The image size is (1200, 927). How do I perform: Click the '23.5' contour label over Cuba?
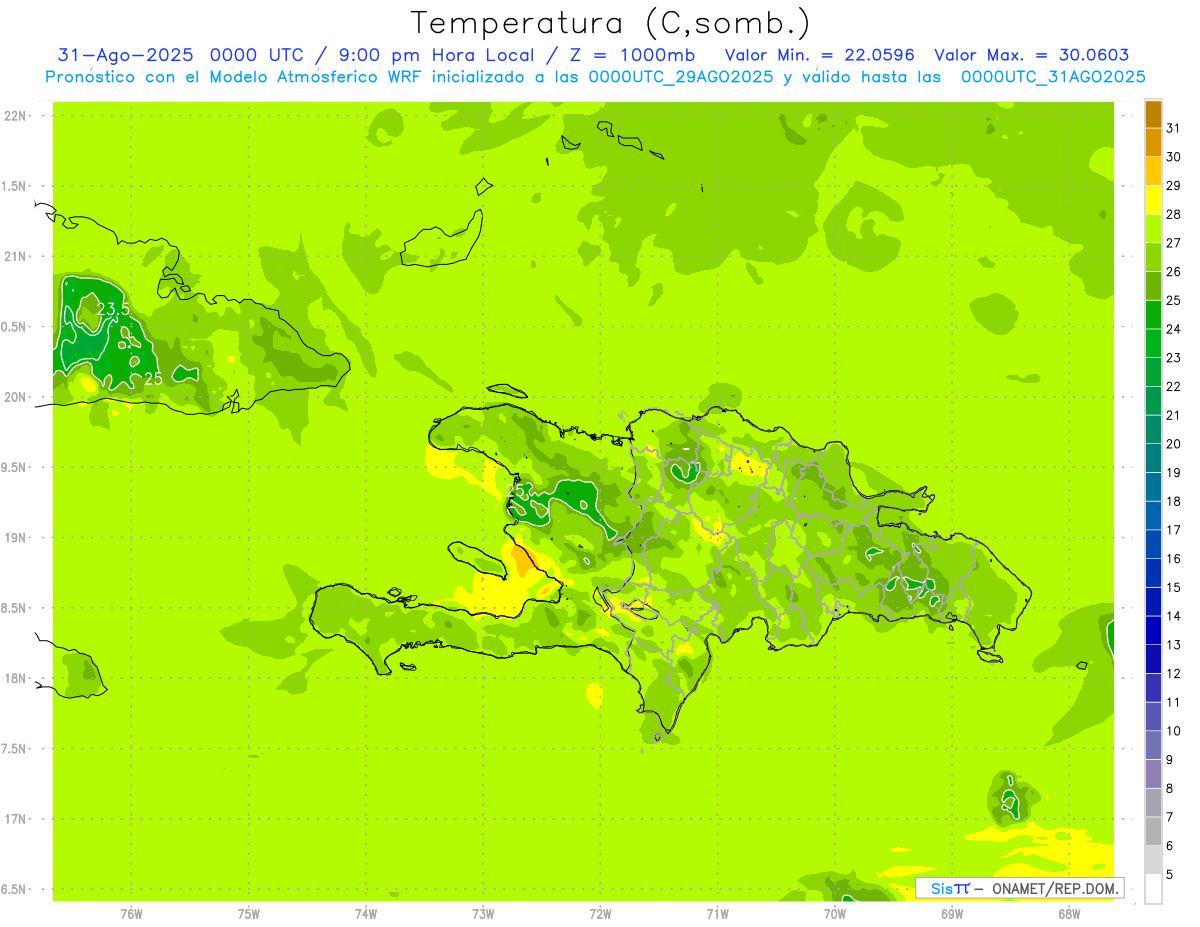[x=113, y=310]
